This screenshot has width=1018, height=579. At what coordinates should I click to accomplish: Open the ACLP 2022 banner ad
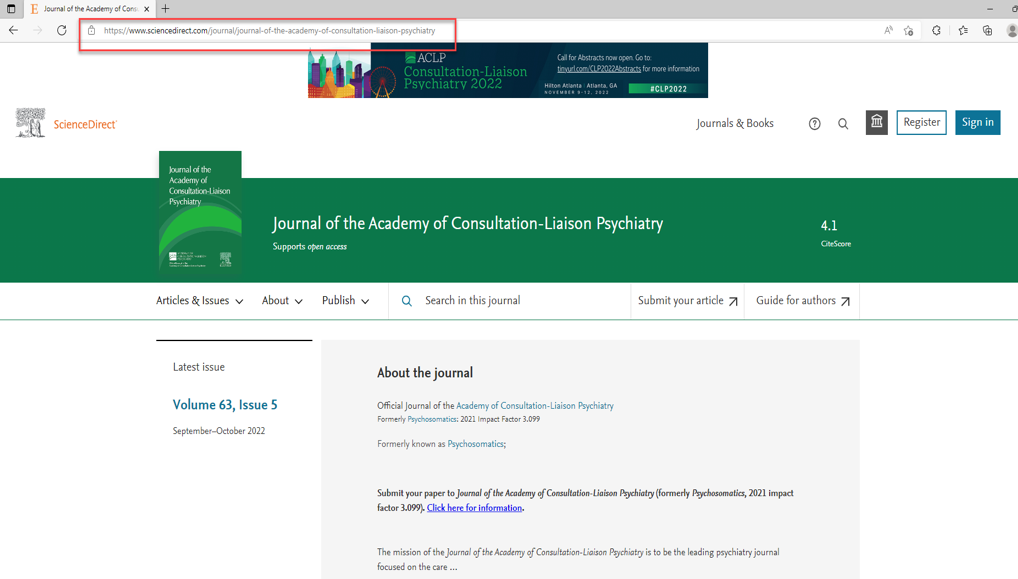[508, 70]
